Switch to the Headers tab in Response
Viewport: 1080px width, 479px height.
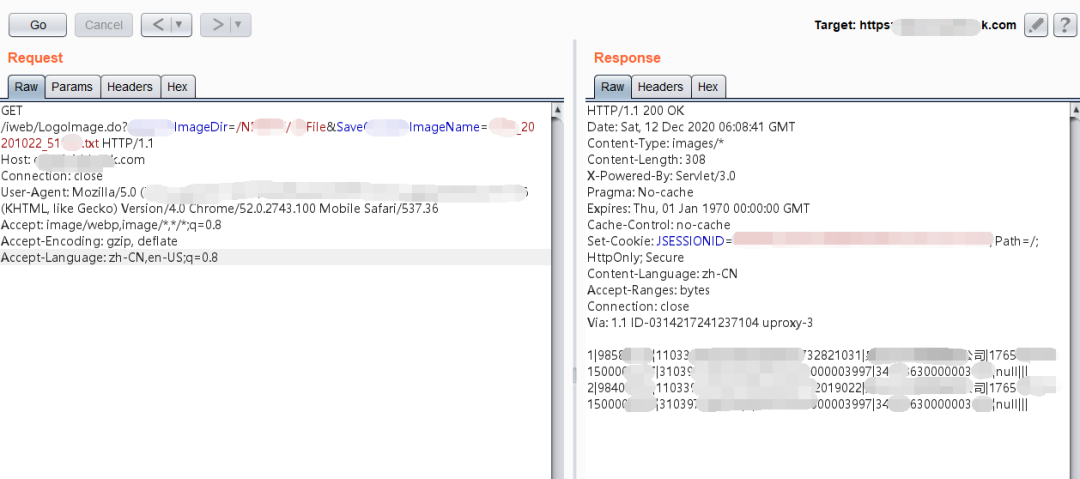click(660, 87)
